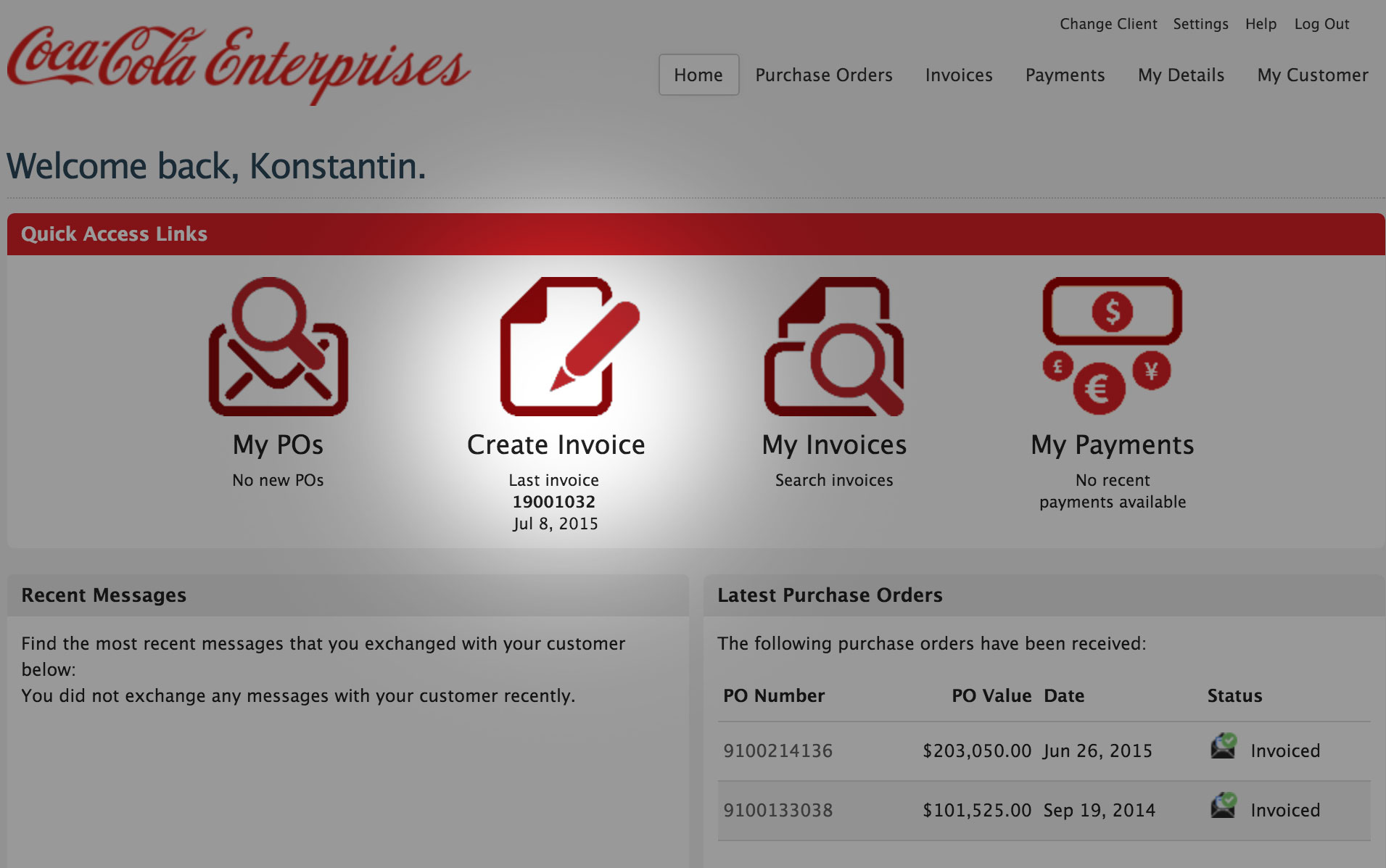Screen dimensions: 1386x868
Task: Open My Details from the navigation
Action: coord(1180,75)
